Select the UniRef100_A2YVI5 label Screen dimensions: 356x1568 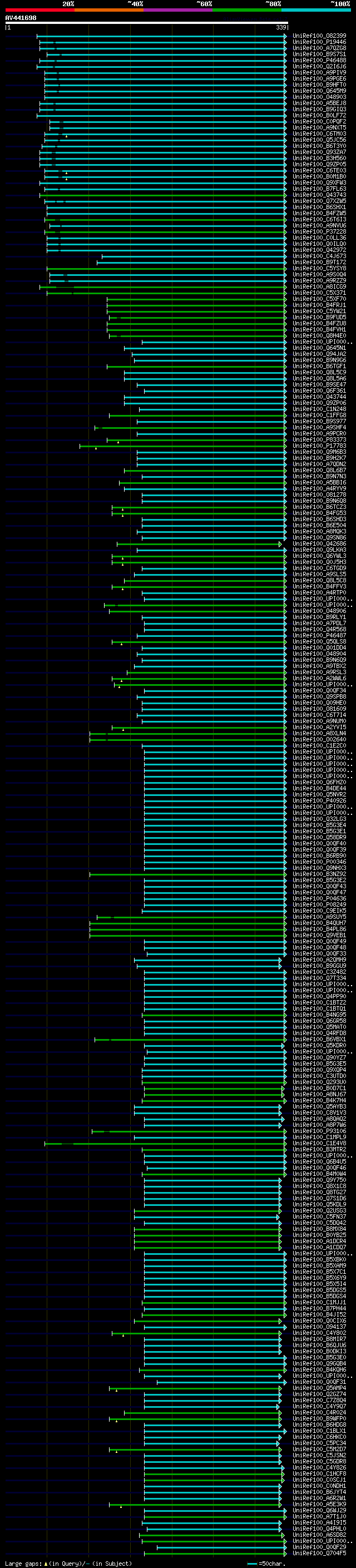[319, 728]
